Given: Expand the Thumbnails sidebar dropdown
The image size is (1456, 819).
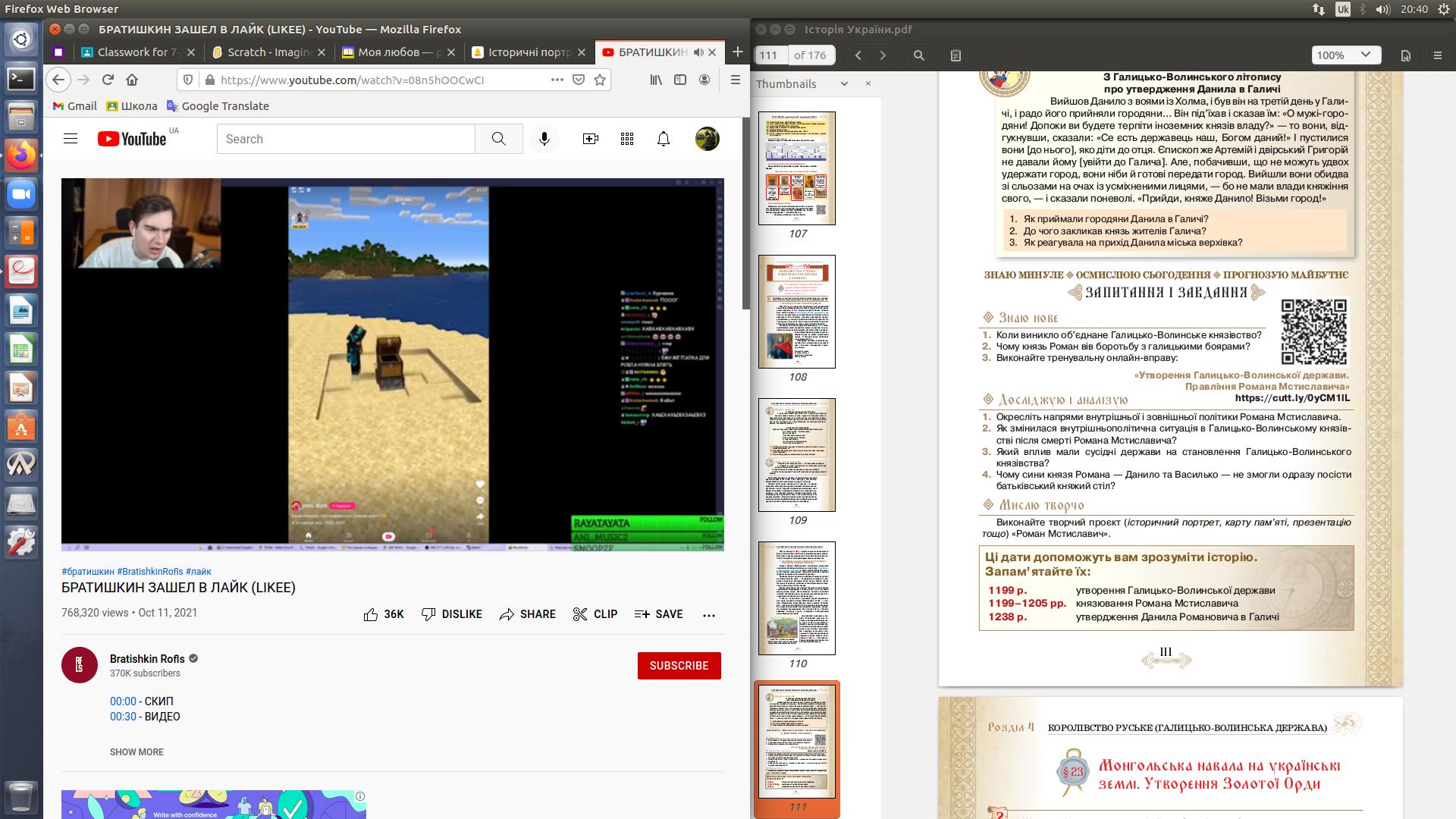Looking at the screenshot, I should pyautogui.click(x=844, y=84).
